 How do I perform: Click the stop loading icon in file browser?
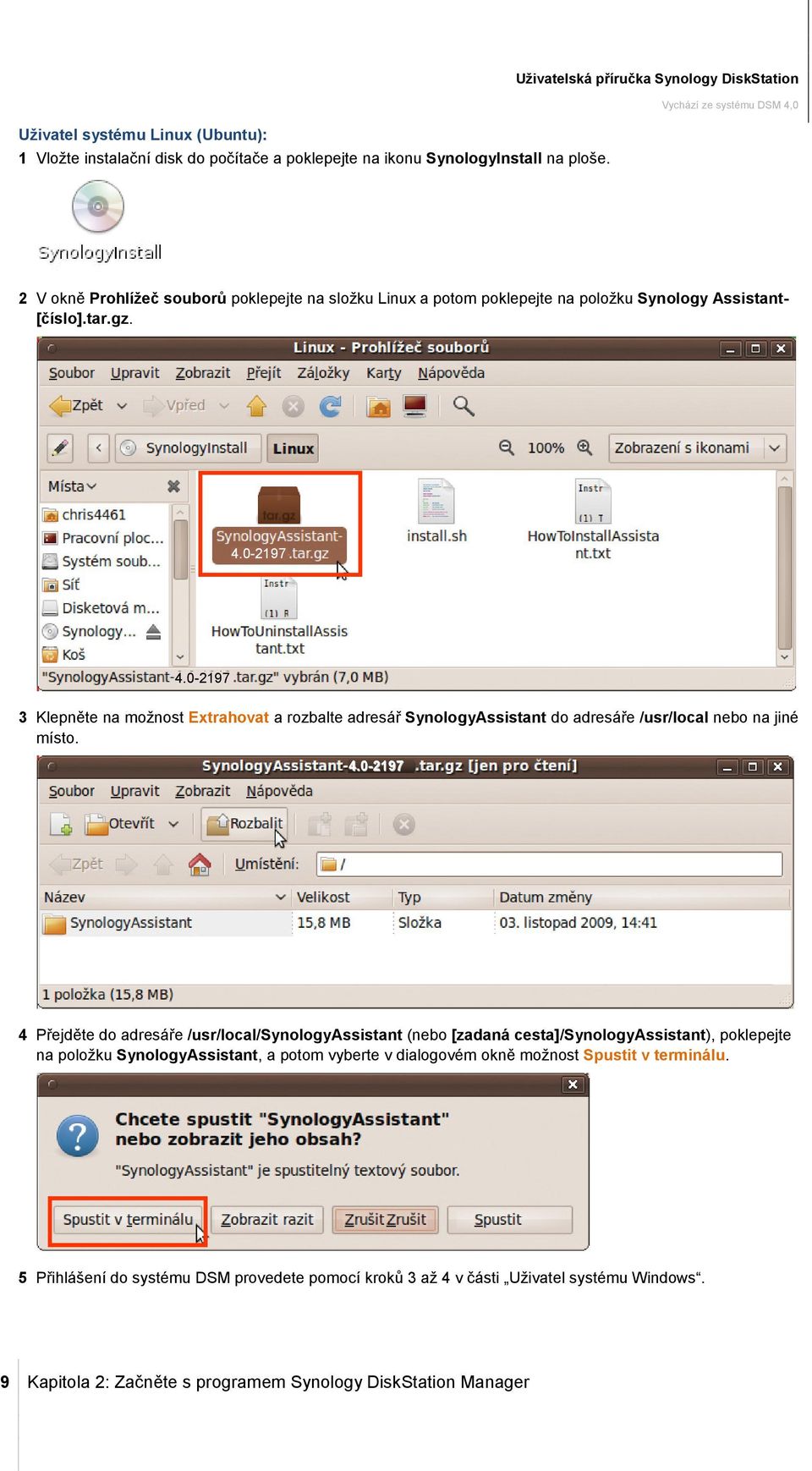293,407
